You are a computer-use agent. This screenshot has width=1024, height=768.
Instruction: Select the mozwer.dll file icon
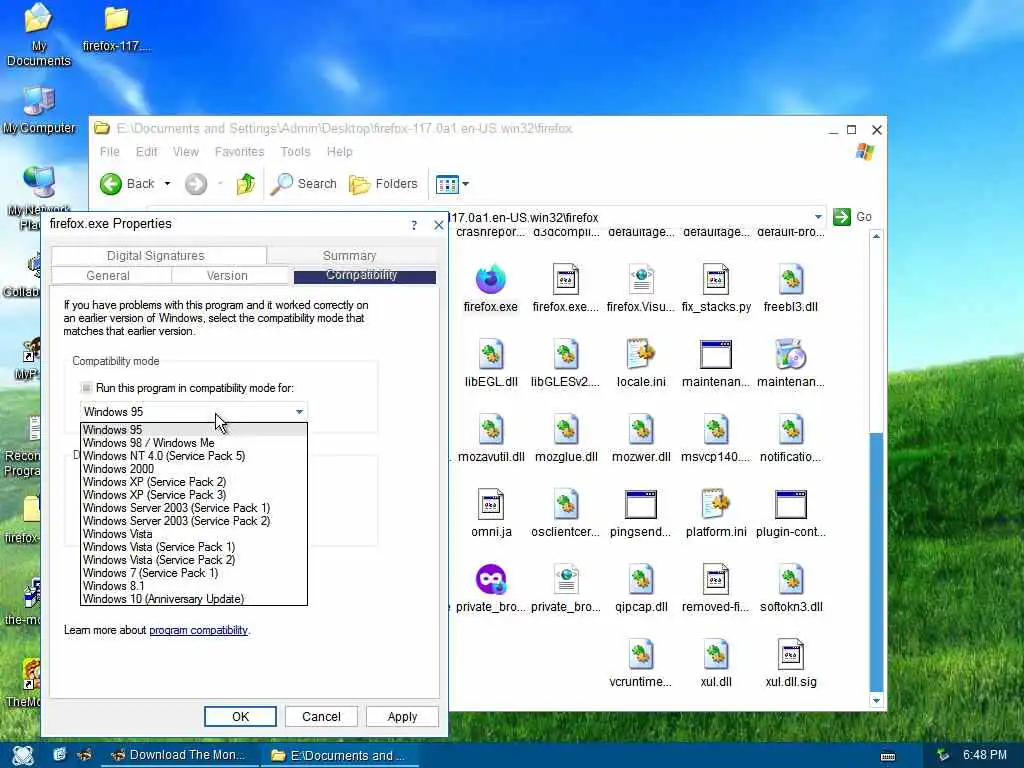(x=641, y=430)
